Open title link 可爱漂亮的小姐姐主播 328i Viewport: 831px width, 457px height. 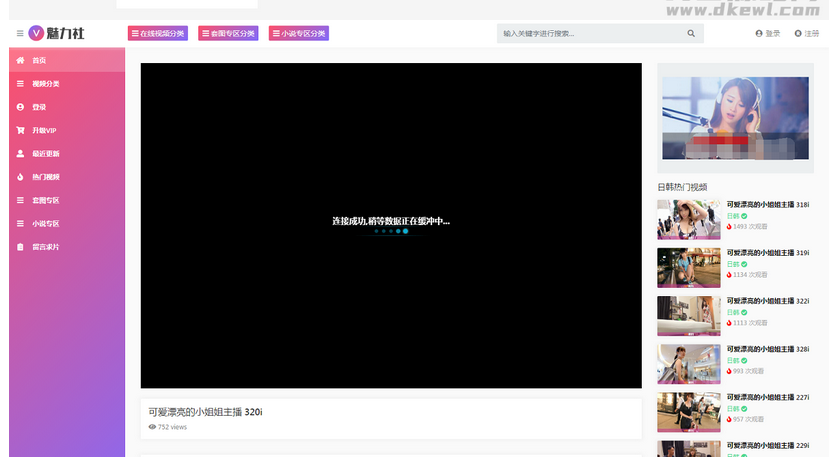point(768,349)
